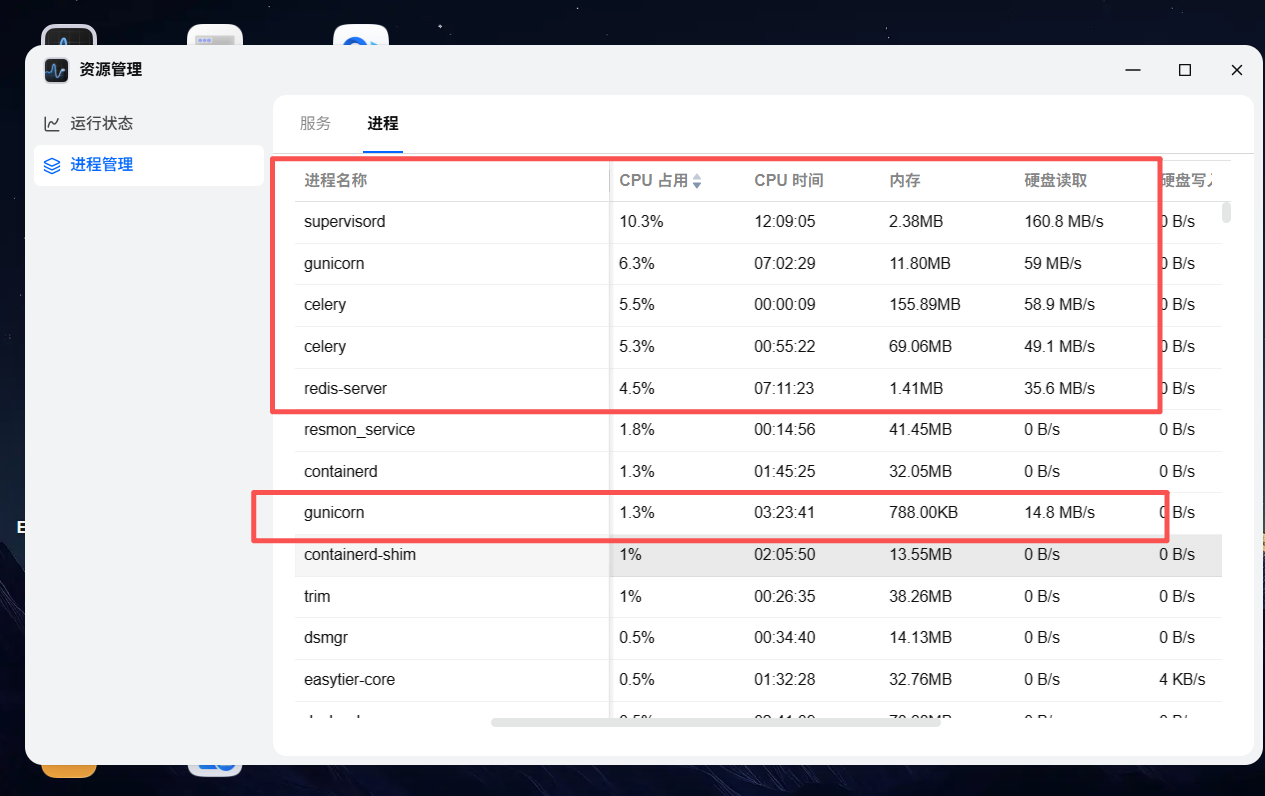Select the redis-server process row
The height and width of the screenshot is (796, 1265).
(758, 388)
